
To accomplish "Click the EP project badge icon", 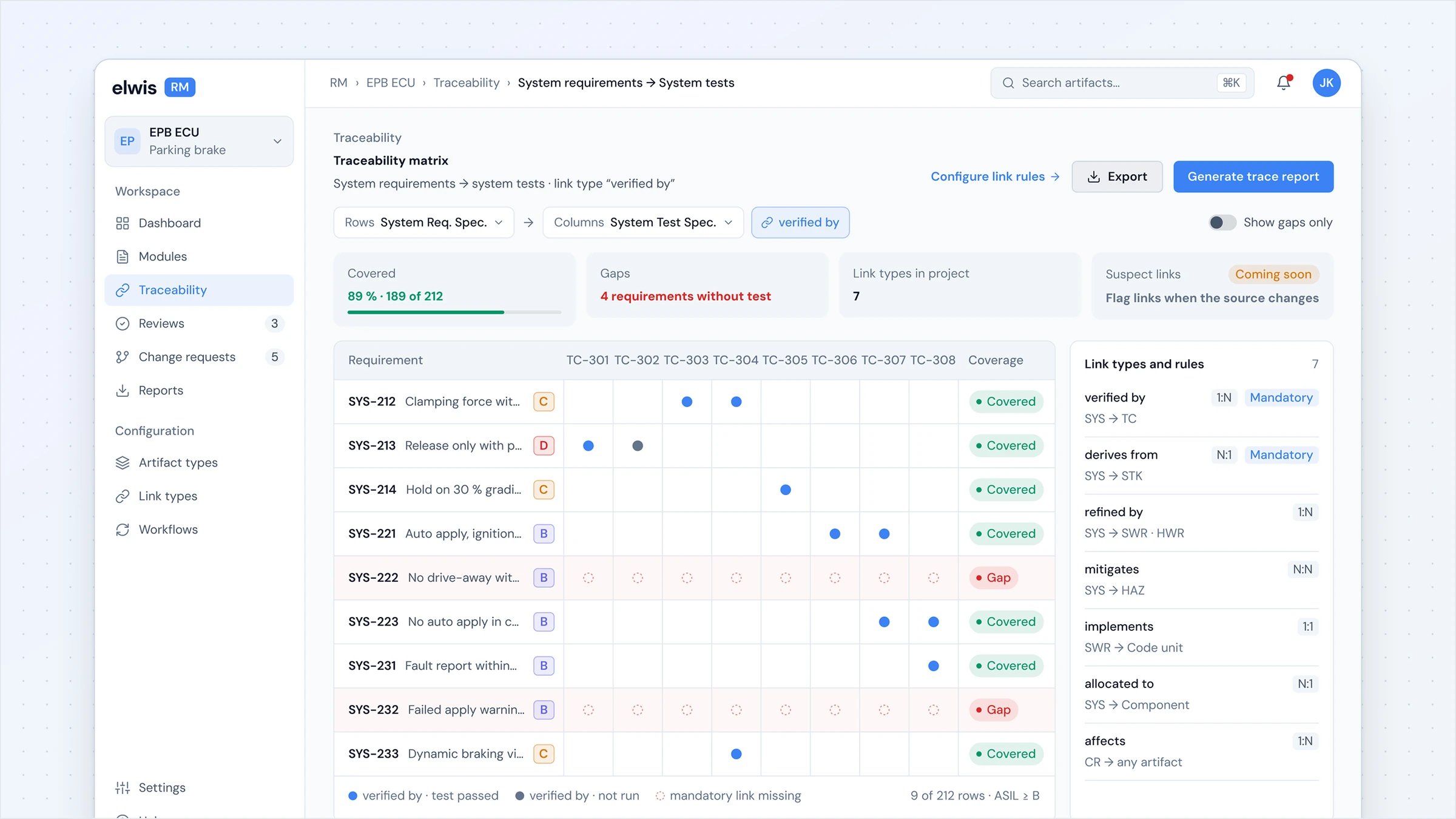I will pyautogui.click(x=127, y=141).
